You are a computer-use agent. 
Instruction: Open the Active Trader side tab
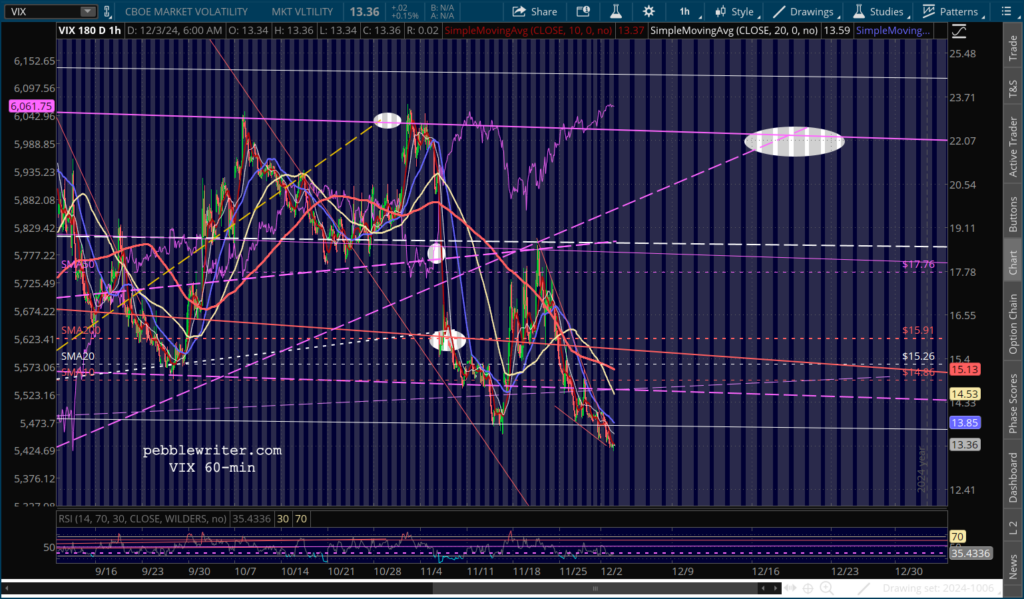point(1013,146)
